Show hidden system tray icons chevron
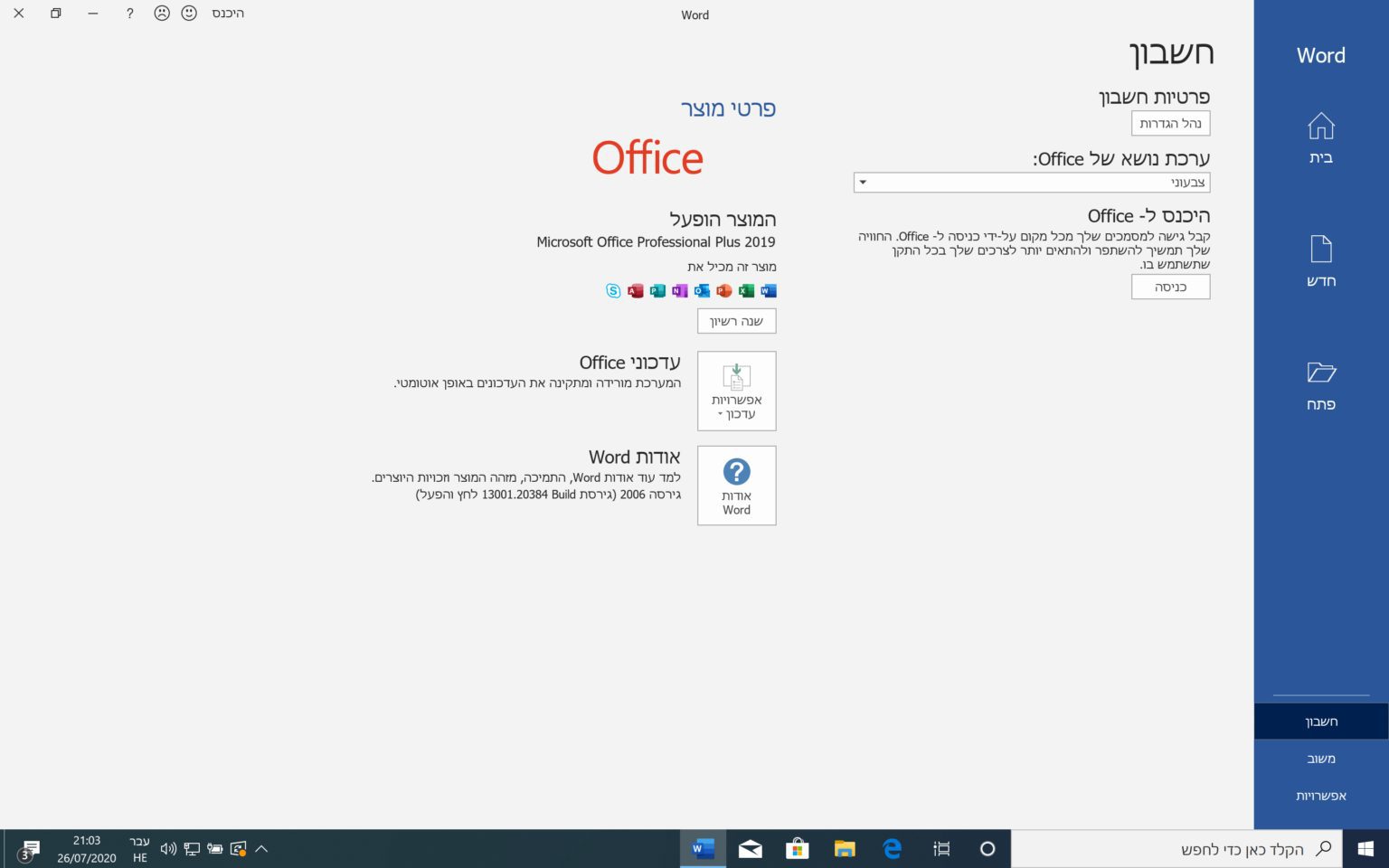This screenshot has height=868, width=1389. pos(261,848)
